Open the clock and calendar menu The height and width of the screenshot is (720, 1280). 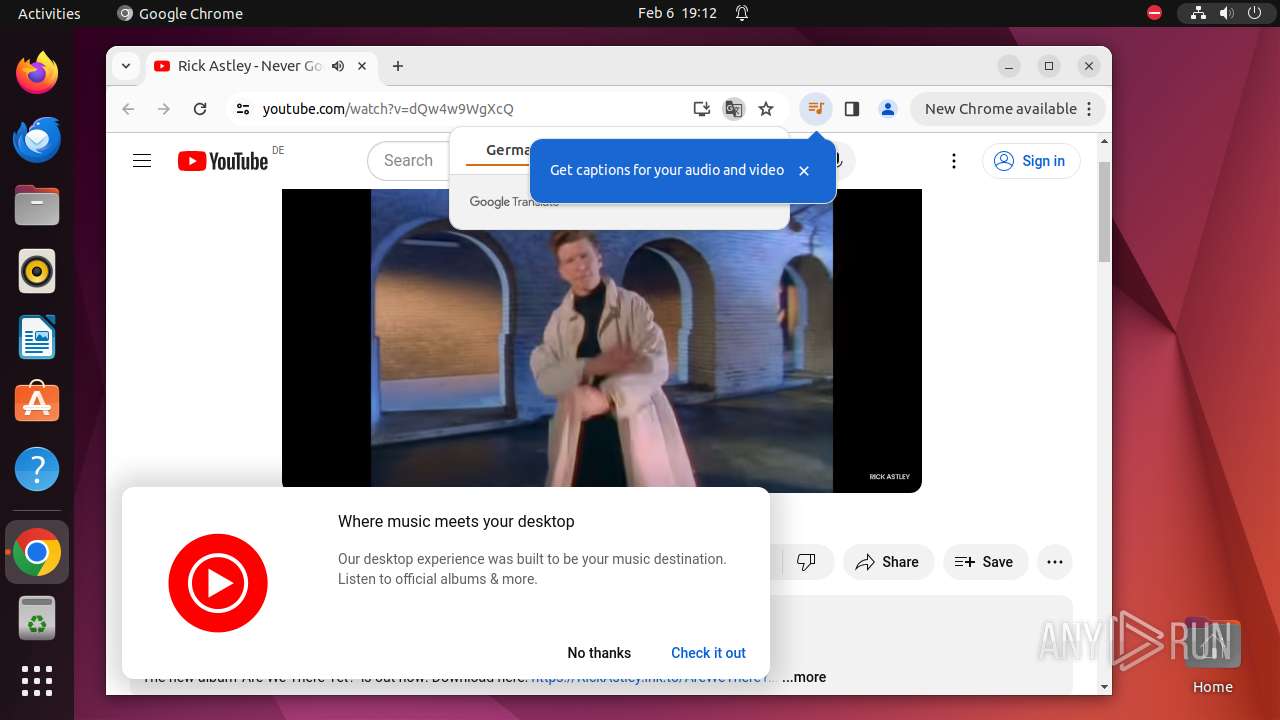click(x=677, y=13)
